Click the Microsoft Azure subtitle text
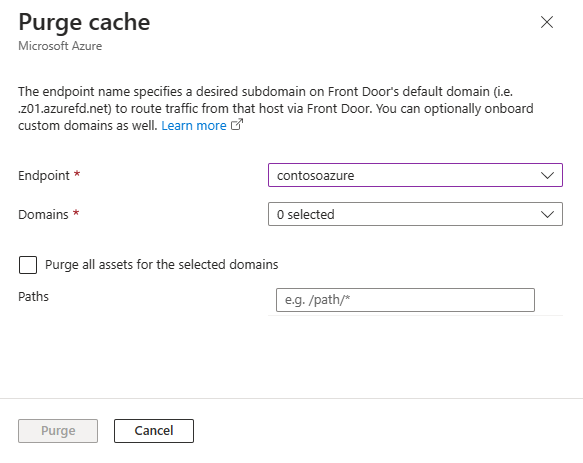Viewport: 583px width, 463px height. (x=60, y=46)
